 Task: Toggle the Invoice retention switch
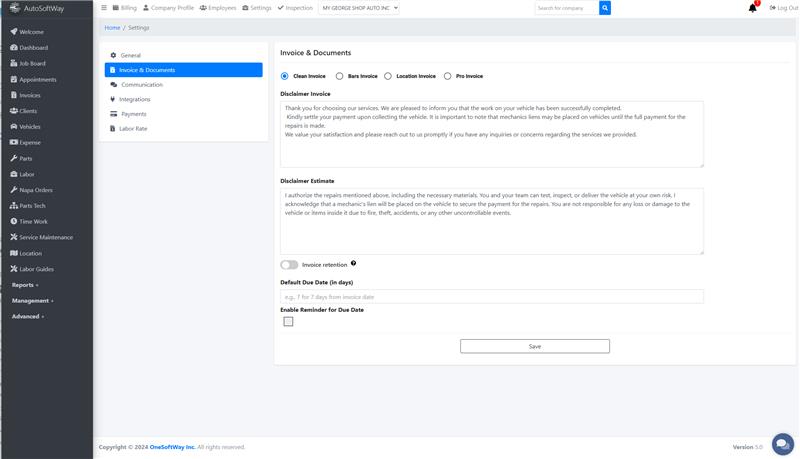click(289, 265)
